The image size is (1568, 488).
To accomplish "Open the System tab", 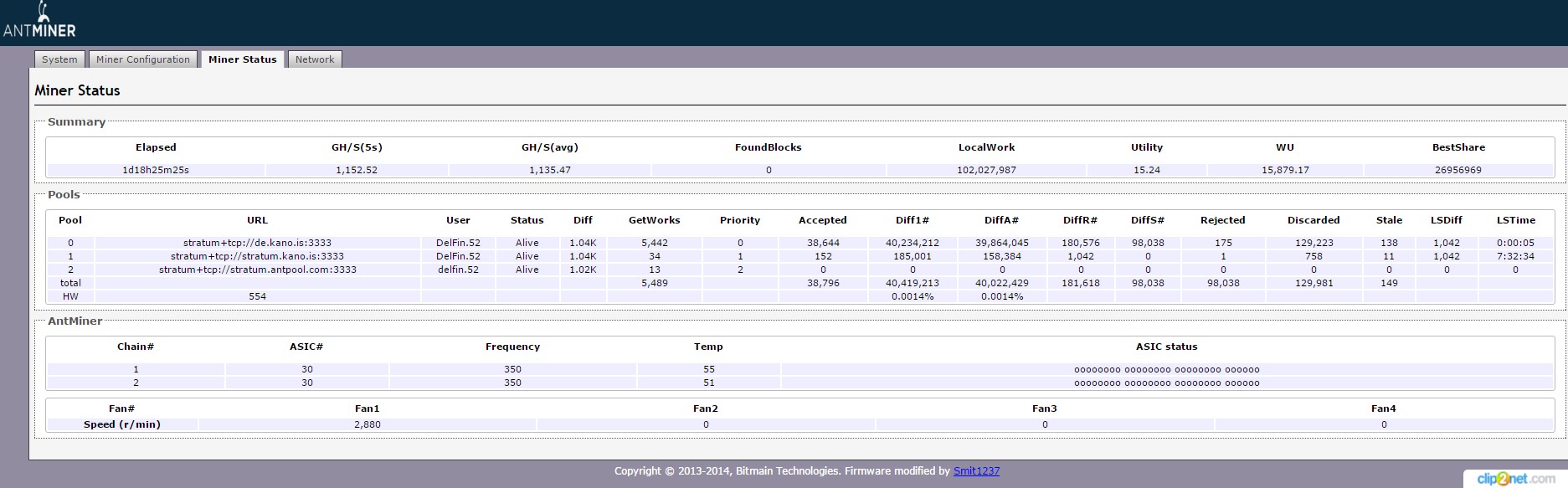I will pos(59,59).
